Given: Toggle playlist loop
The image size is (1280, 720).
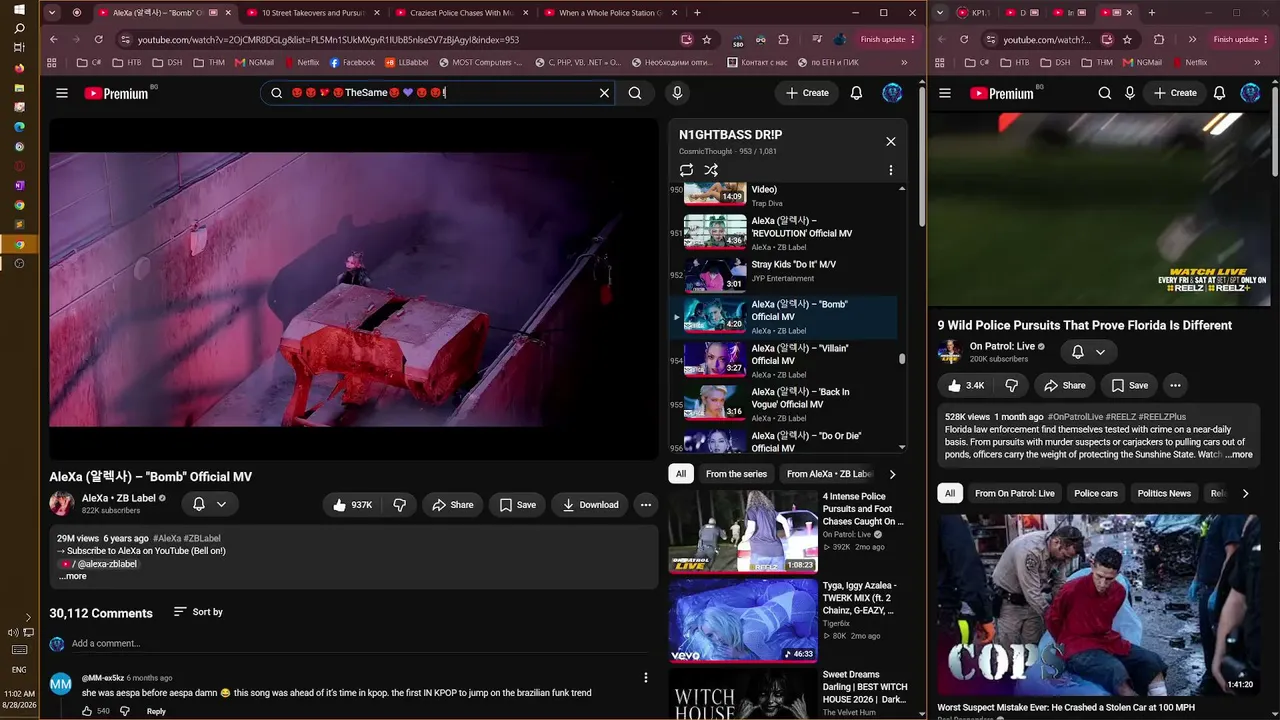Looking at the screenshot, I should tap(686, 170).
